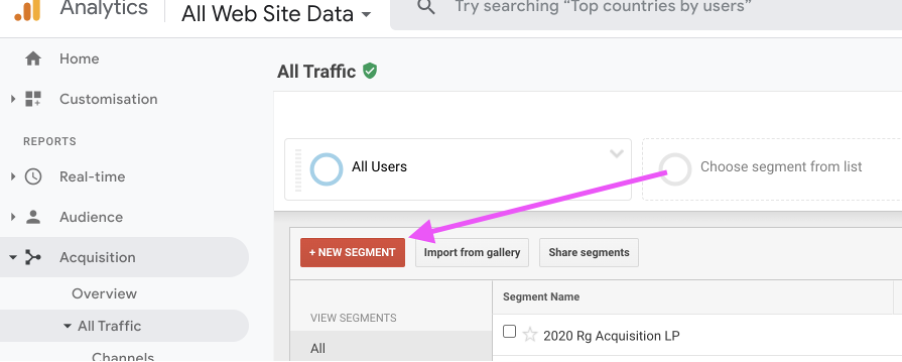Tick the 2020 Rg Acquisition LP checkbox
Viewport: 902px width, 362px height.
[x=509, y=331]
